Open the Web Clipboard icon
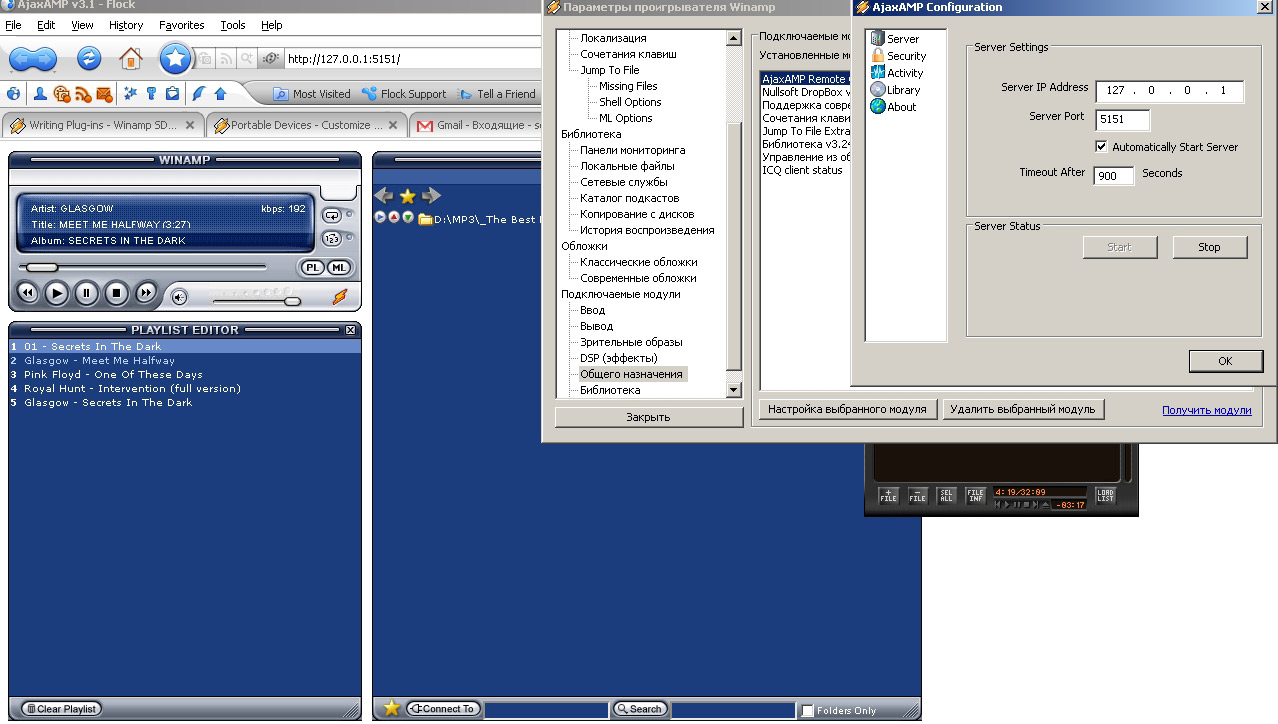1278x724 pixels. (172, 94)
